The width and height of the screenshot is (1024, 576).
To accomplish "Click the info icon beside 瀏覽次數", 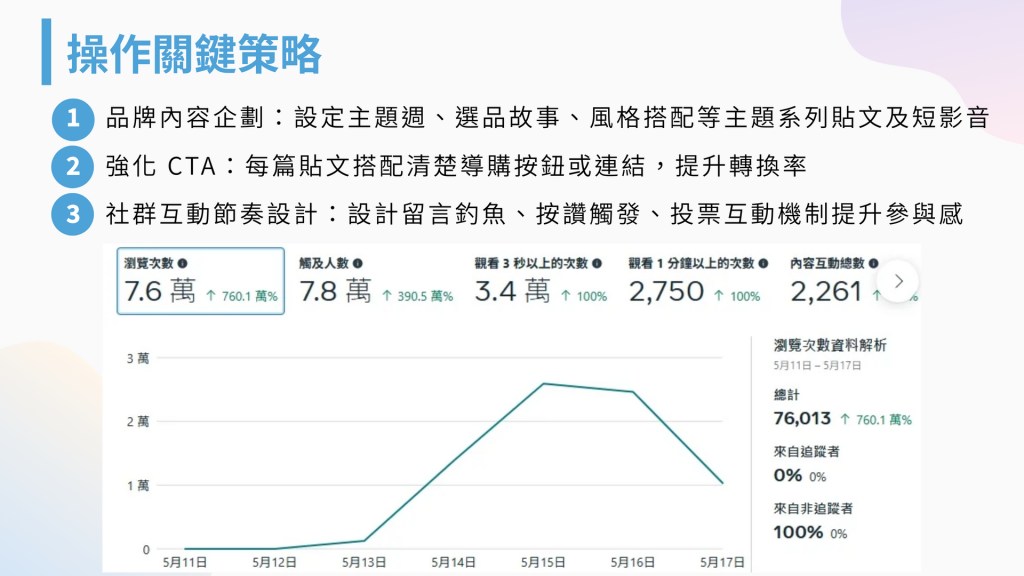I will pyautogui.click(x=182, y=263).
